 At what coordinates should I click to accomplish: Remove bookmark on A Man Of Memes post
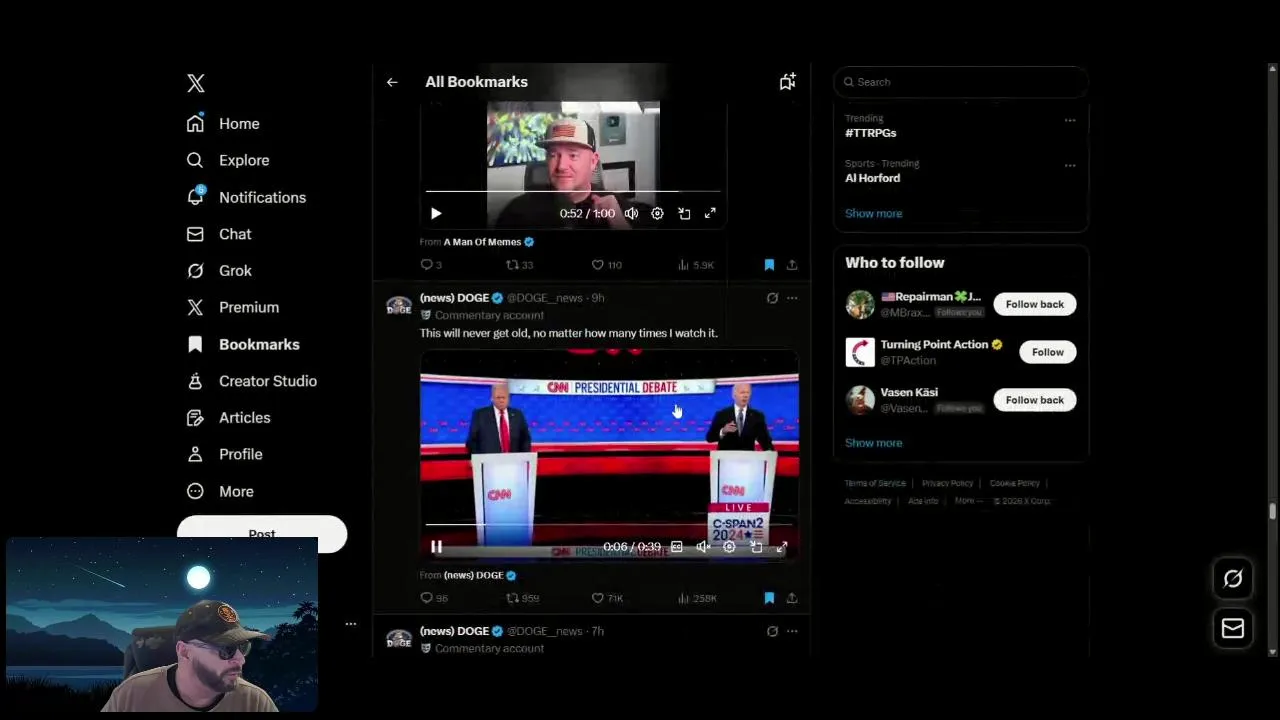pyautogui.click(x=769, y=265)
